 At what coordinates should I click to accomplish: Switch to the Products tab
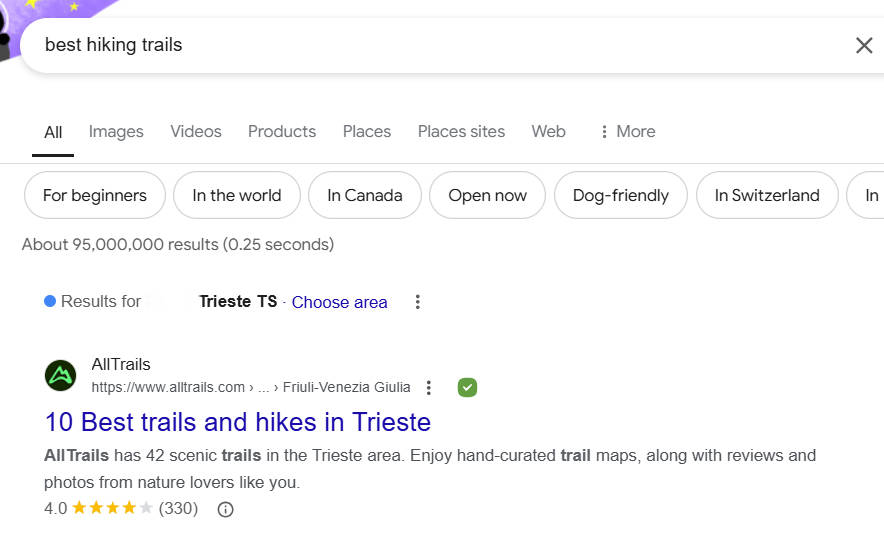click(282, 131)
